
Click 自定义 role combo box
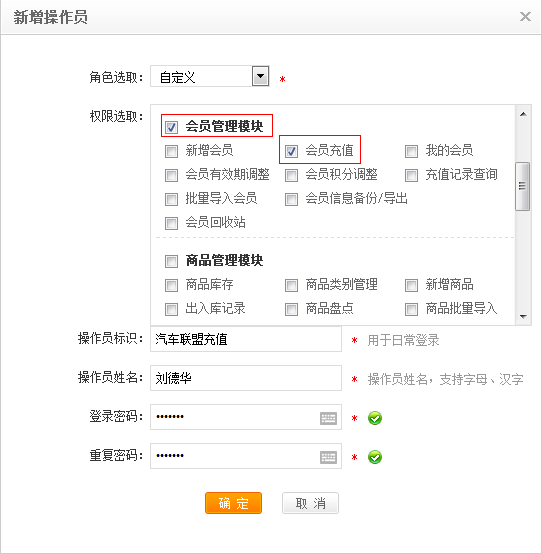click(210, 76)
